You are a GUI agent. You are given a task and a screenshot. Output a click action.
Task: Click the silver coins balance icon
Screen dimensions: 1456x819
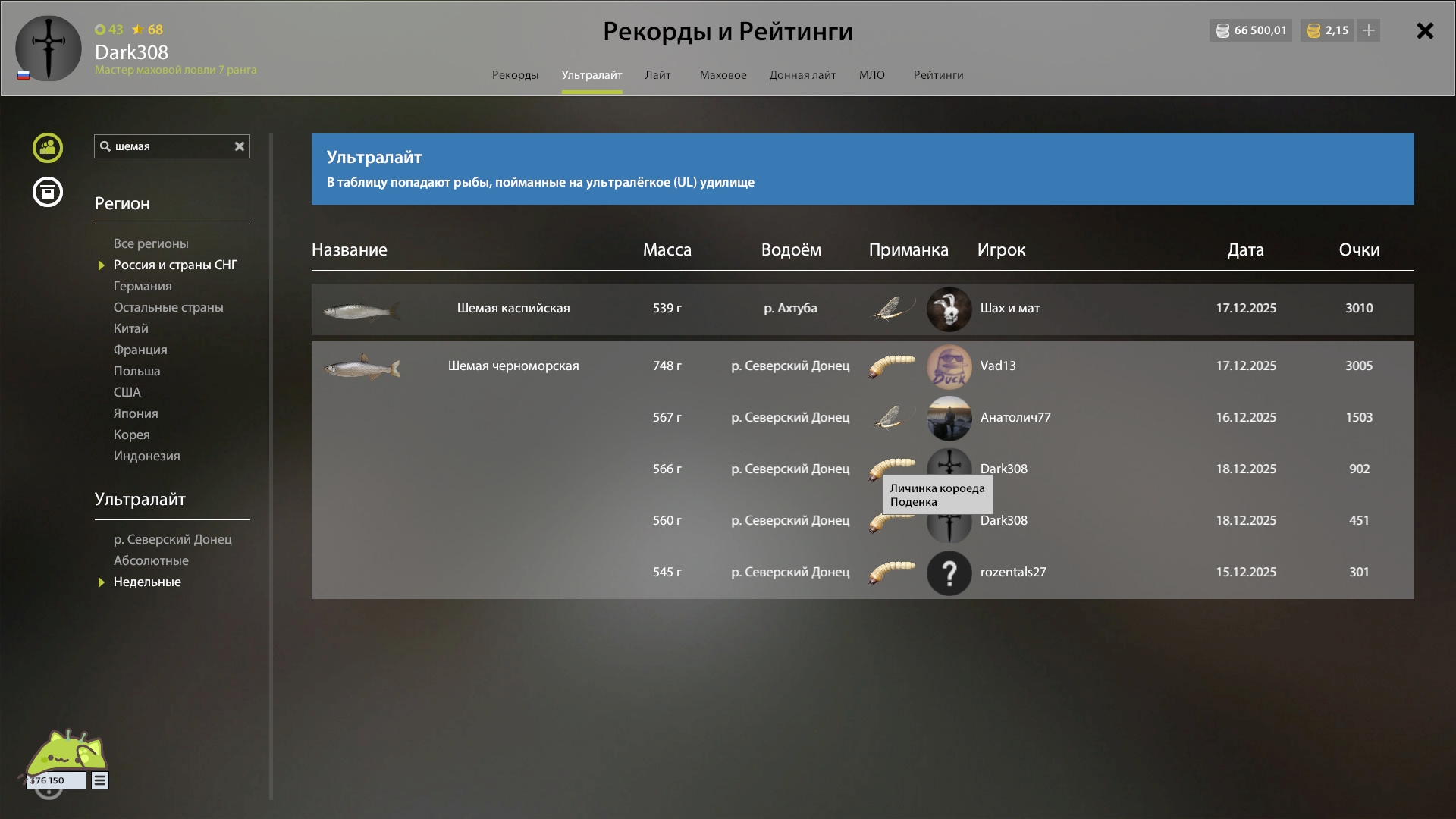pos(1222,30)
